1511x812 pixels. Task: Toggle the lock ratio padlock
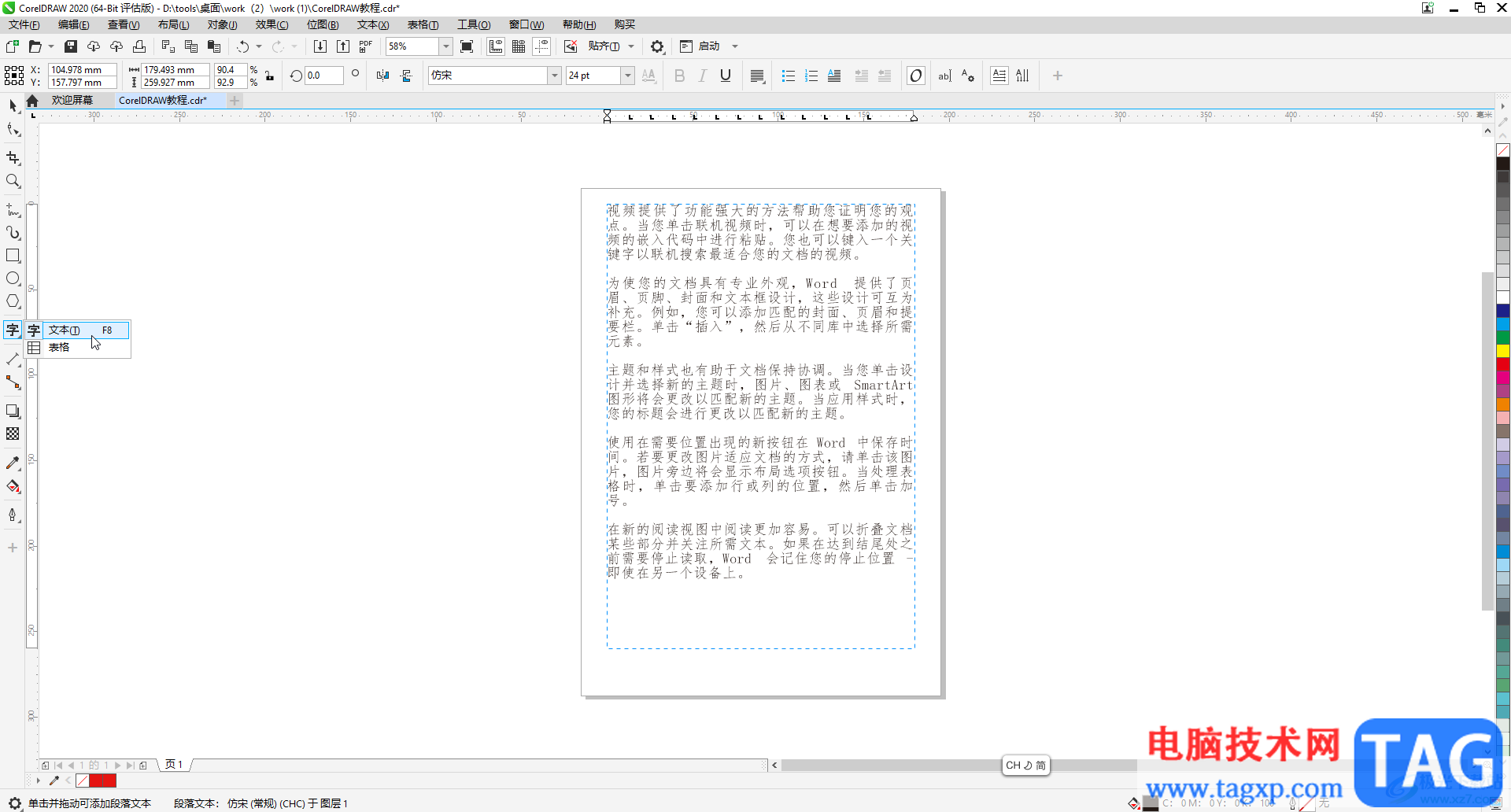270,76
